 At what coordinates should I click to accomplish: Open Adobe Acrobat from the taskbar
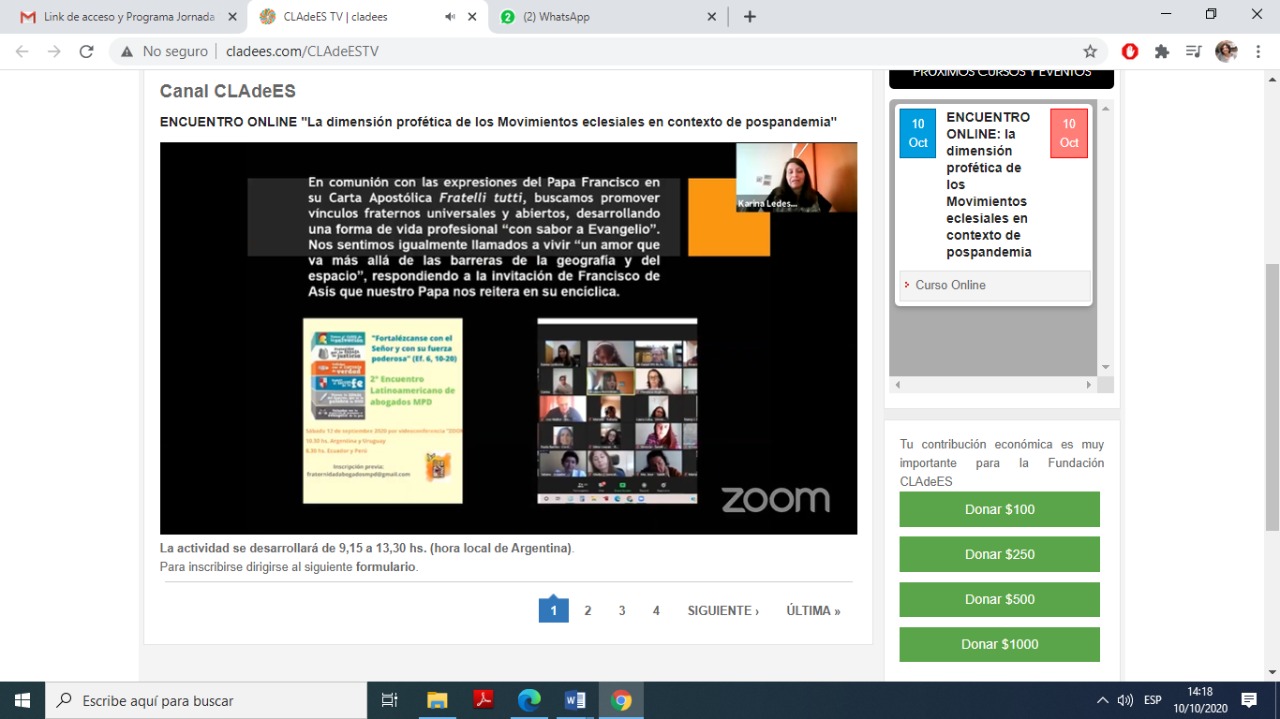coord(483,700)
